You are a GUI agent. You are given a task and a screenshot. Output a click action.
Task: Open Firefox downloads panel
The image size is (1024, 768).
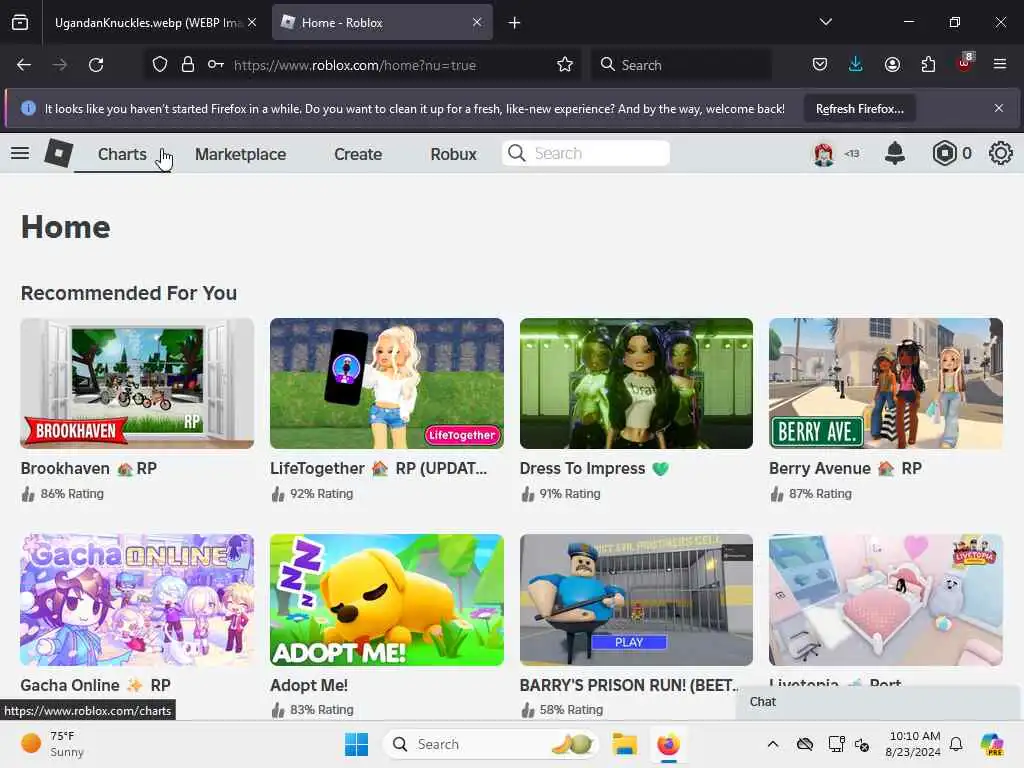coord(856,64)
